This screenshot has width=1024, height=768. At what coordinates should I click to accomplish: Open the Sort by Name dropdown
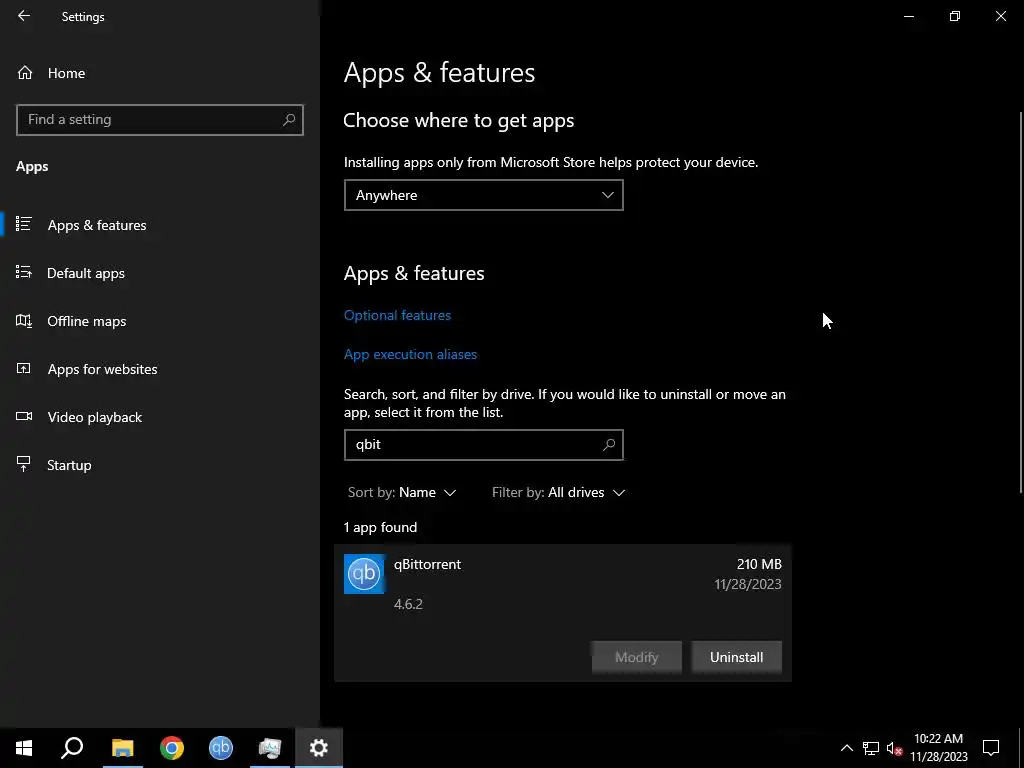(402, 492)
